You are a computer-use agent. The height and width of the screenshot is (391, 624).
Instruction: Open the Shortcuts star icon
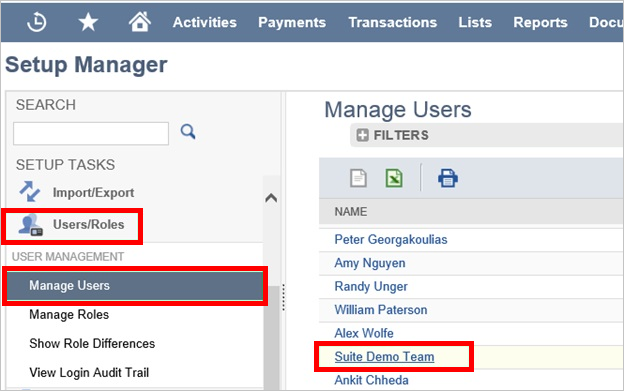[x=88, y=22]
